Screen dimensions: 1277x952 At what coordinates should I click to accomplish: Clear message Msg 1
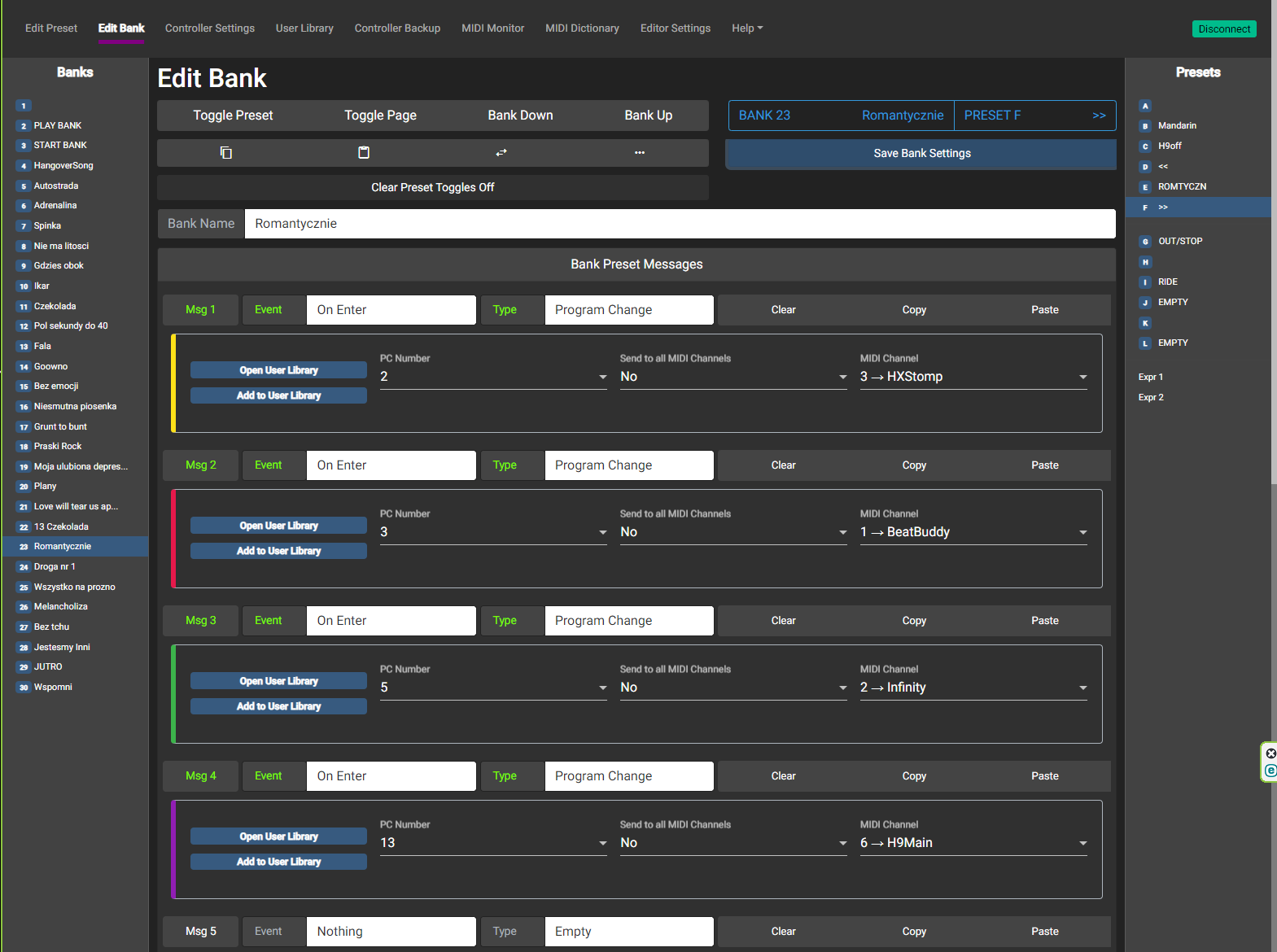tap(783, 310)
